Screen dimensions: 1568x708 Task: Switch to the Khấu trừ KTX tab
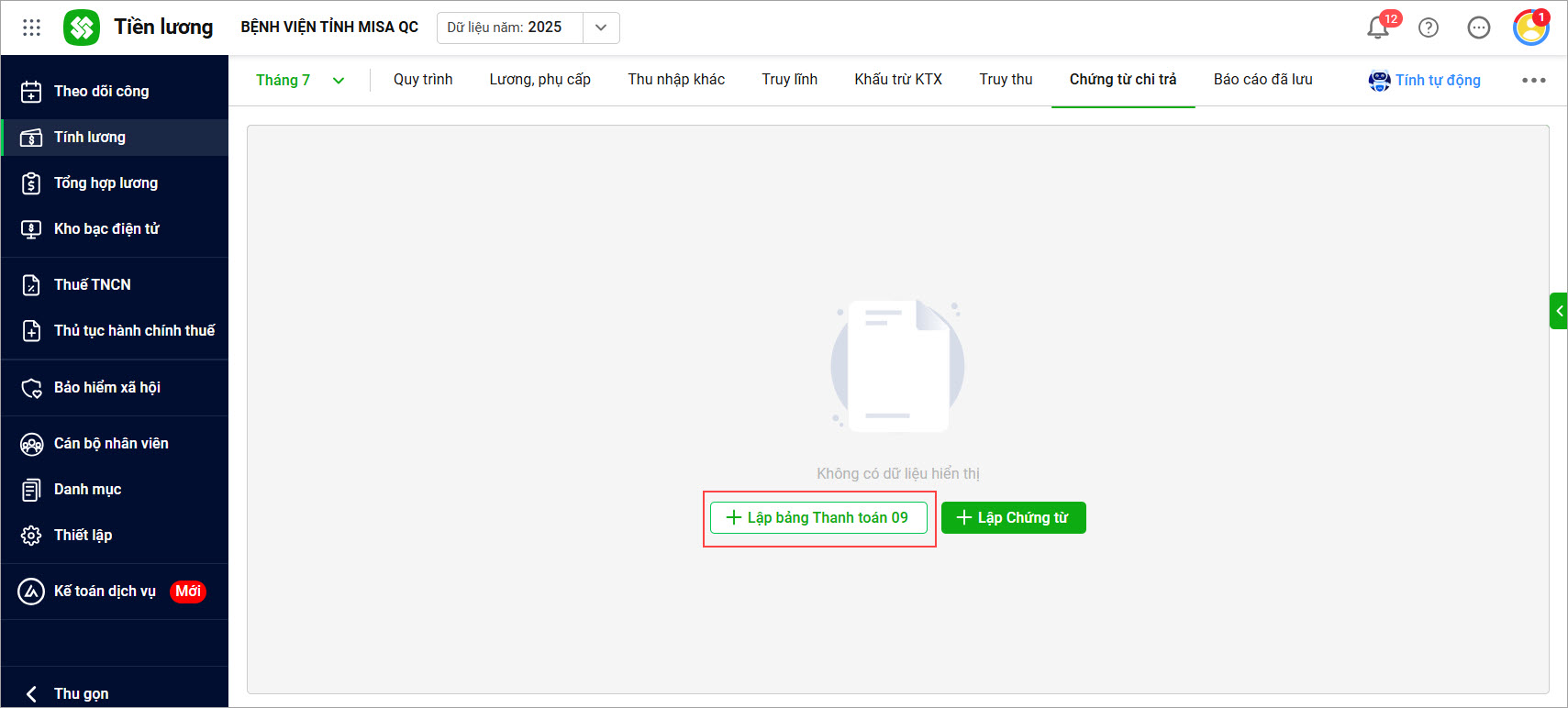pyautogui.click(x=898, y=80)
